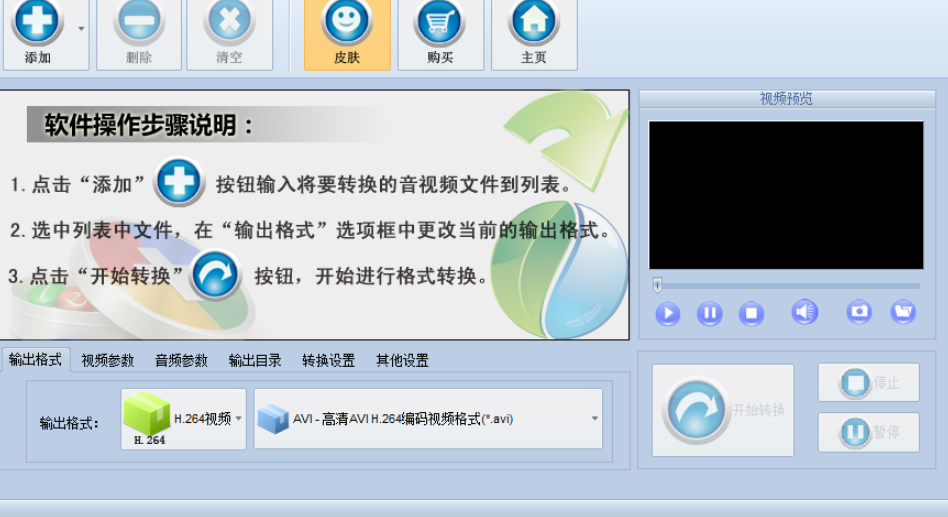Viewport: 948px width, 517px height.
Task: Open the snapshot folder icon
Action: (903, 312)
